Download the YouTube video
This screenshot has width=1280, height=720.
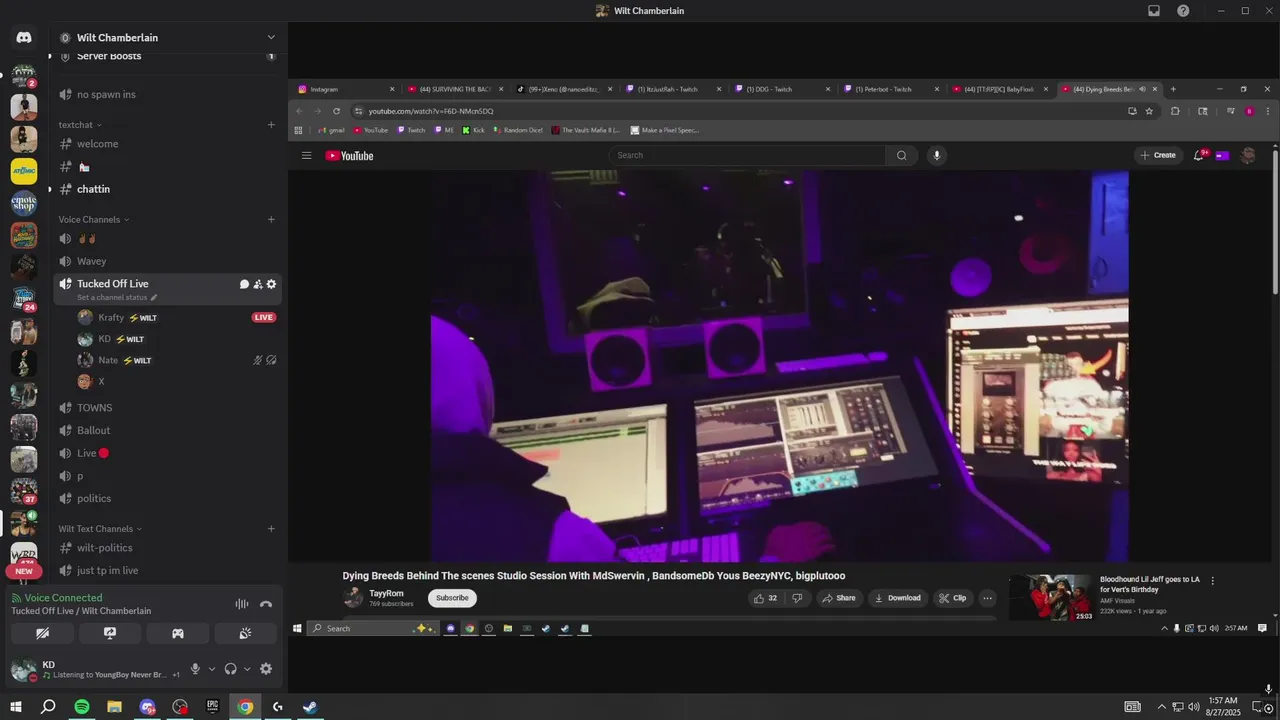(x=897, y=598)
